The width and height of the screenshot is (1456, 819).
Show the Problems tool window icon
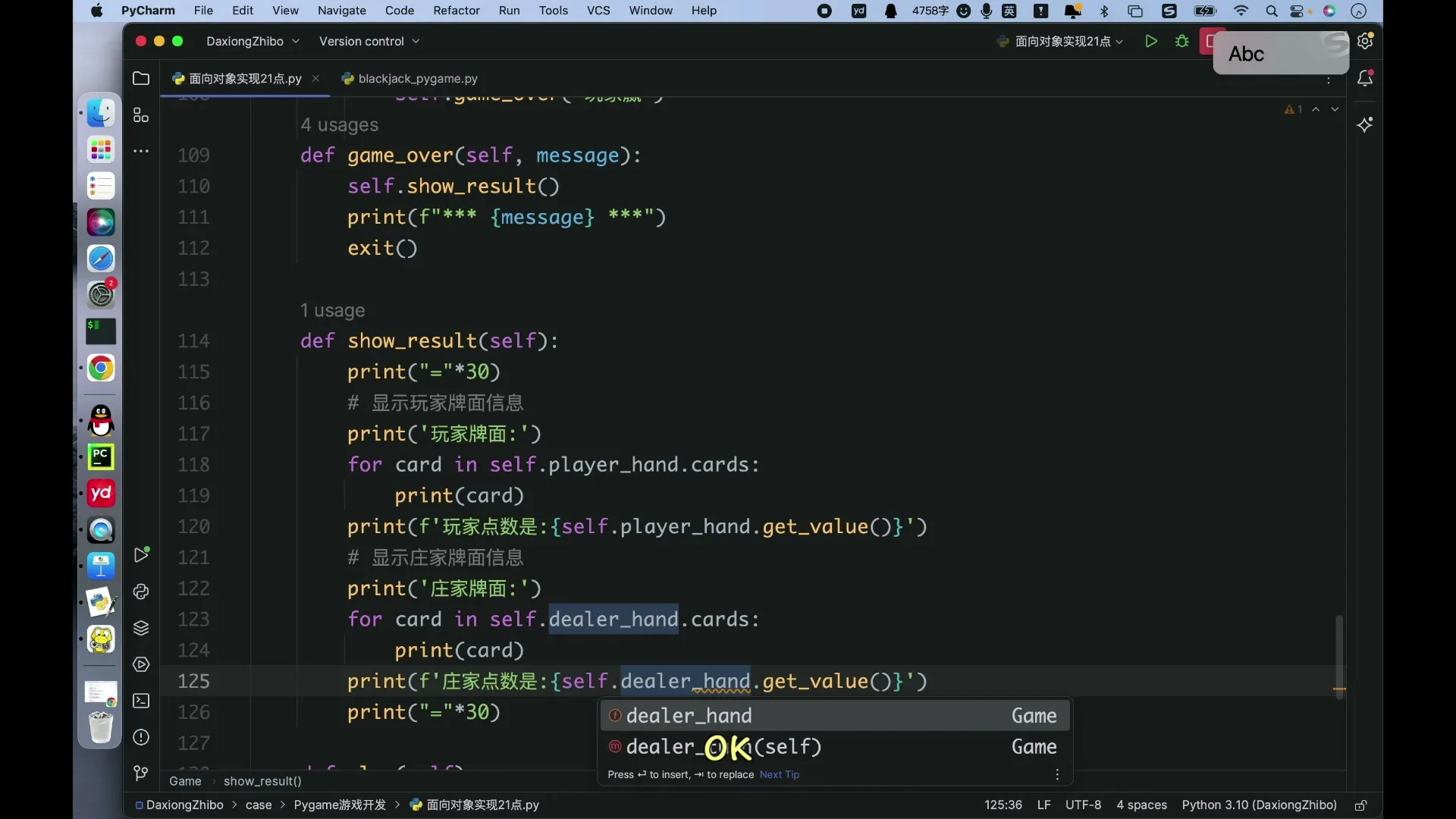pos(141,737)
